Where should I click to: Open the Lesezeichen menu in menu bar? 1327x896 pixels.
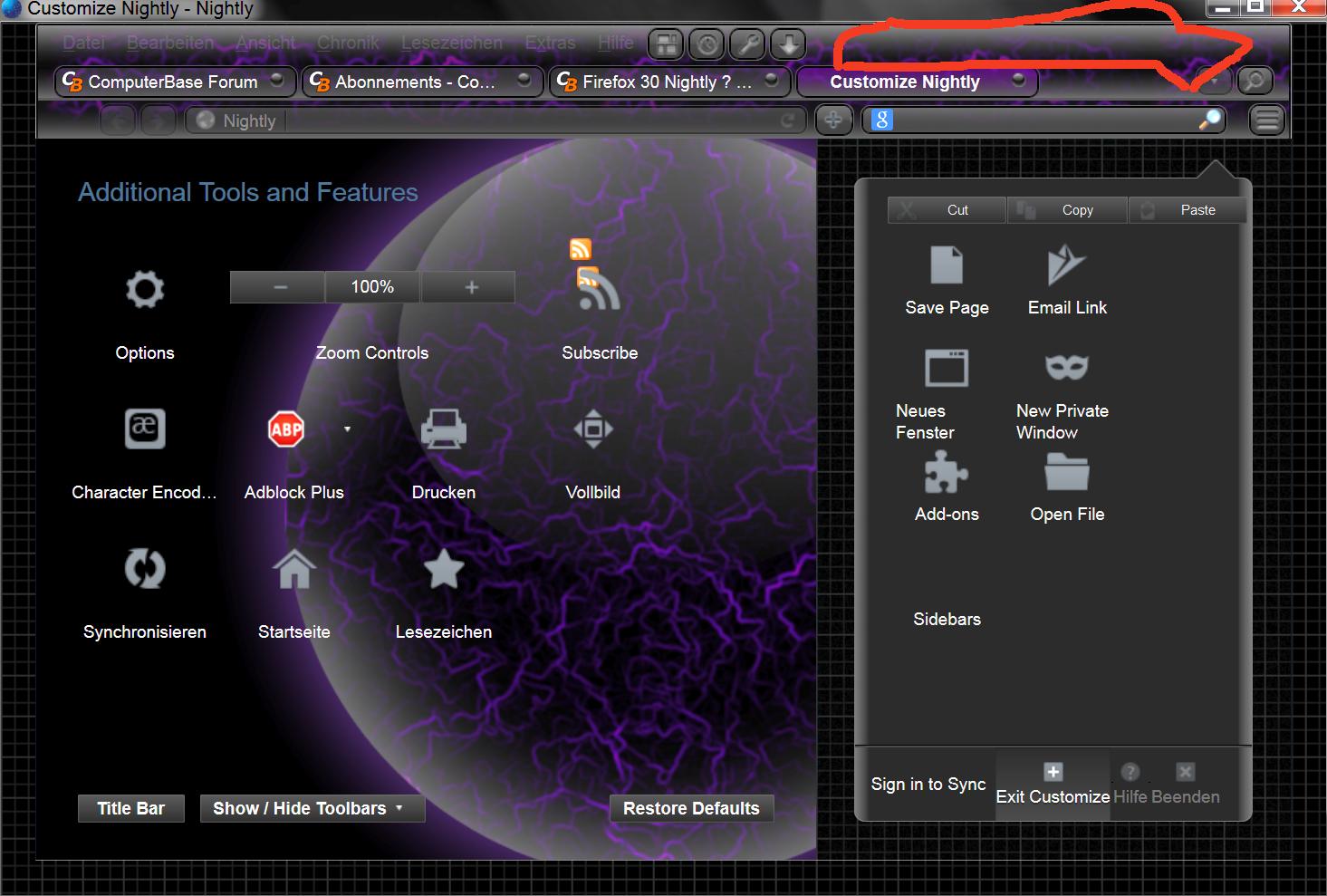[452, 43]
